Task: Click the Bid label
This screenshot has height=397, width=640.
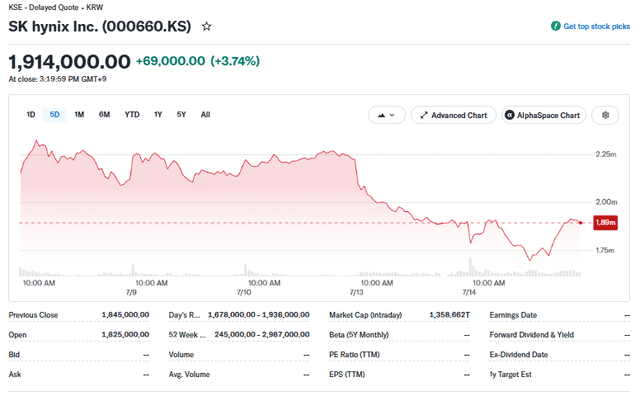Action: tap(14, 355)
